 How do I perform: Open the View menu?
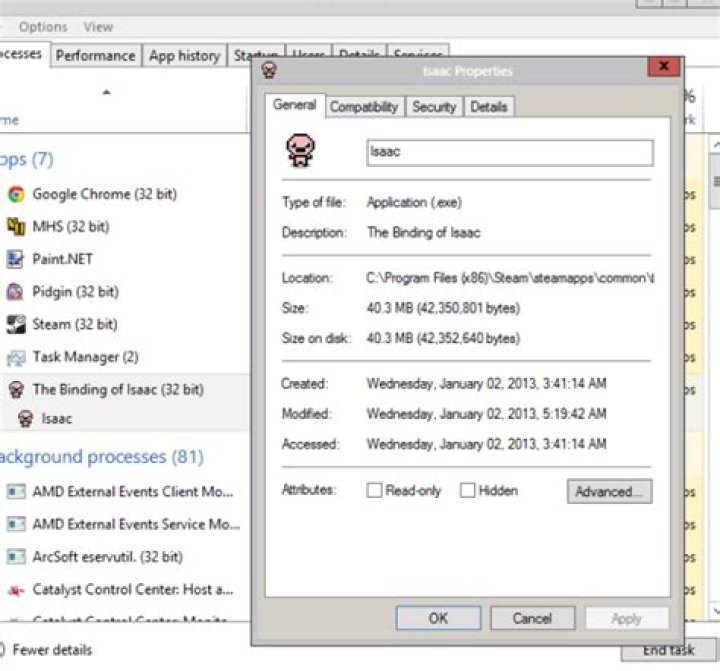98,27
